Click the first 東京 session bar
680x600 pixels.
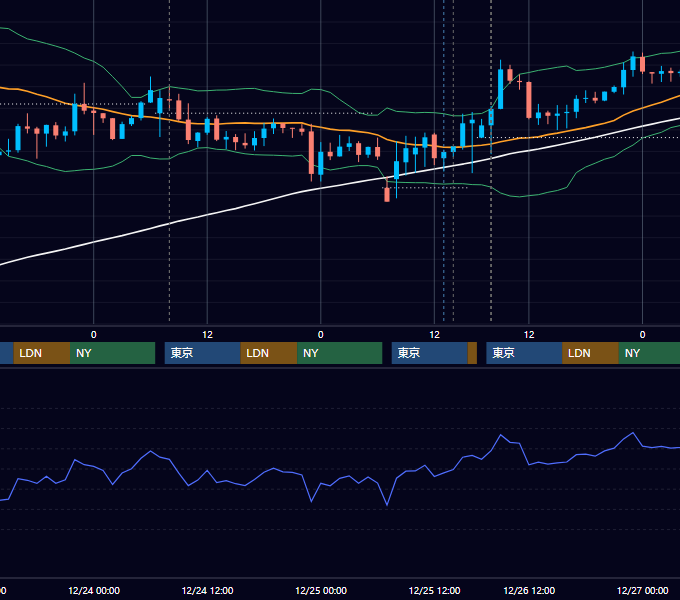click(203, 353)
